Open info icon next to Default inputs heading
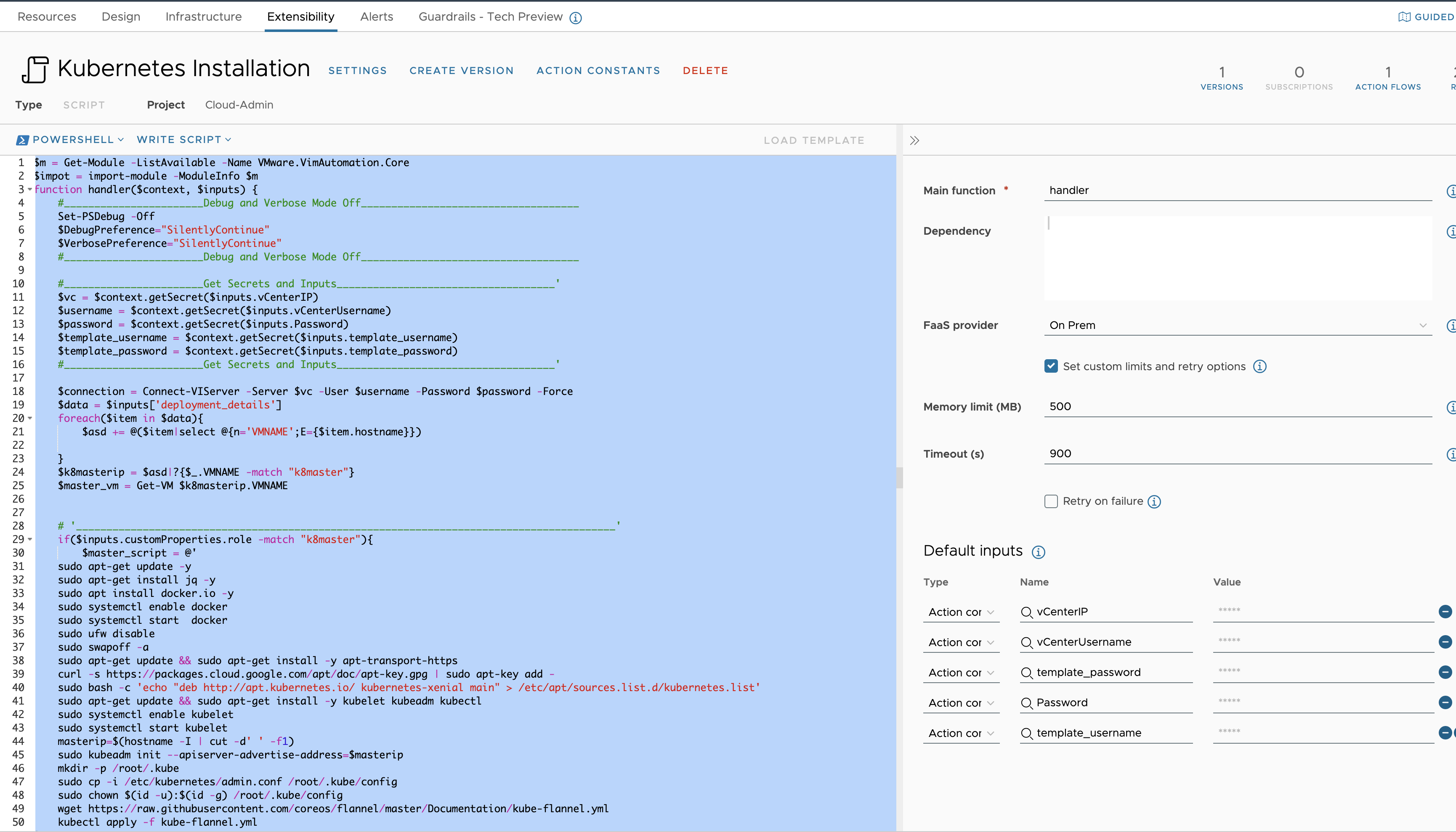The width and height of the screenshot is (1456, 832). pos(1038,552)
